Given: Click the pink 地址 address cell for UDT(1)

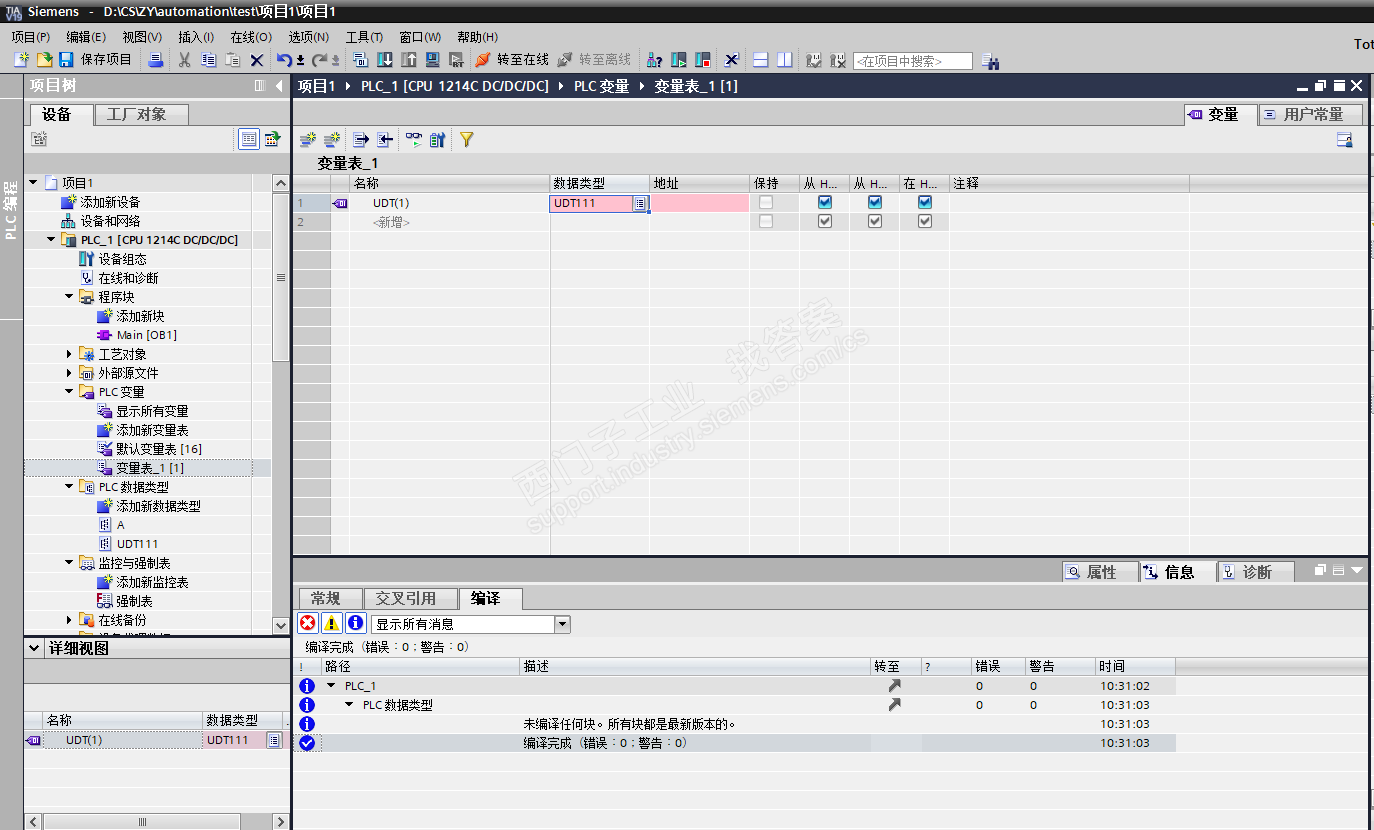Looking at the screenshot, I should (700, 203).
